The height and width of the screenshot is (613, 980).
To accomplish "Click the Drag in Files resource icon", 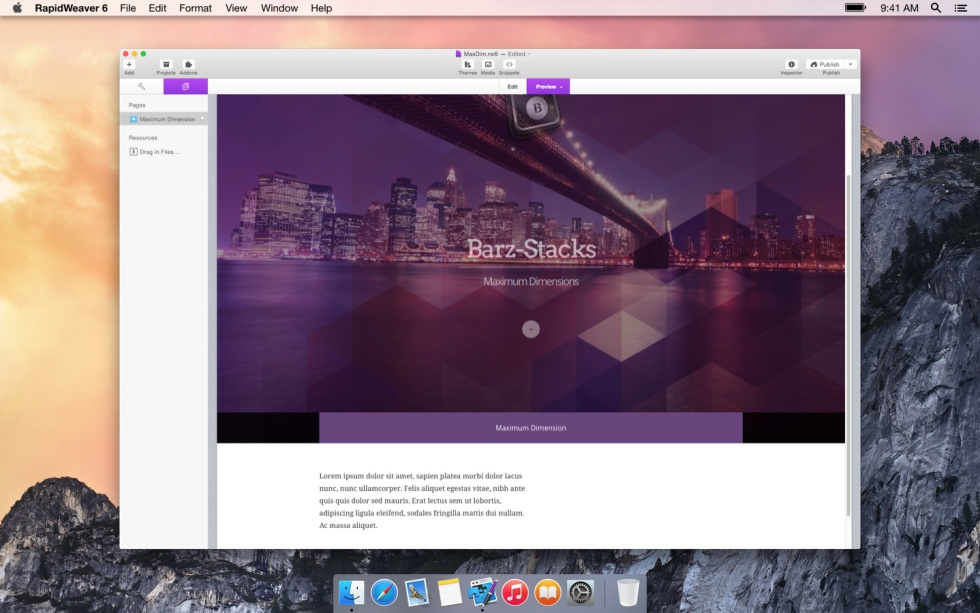I will (x=133, y=151).
